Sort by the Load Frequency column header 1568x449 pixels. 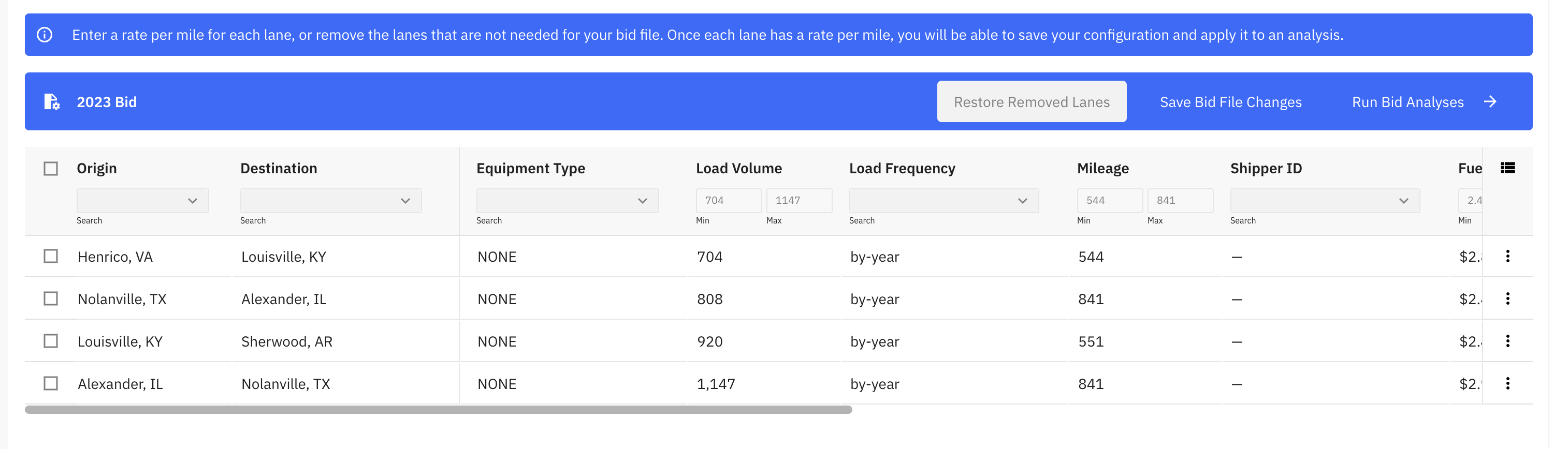[x=902, y=169]
